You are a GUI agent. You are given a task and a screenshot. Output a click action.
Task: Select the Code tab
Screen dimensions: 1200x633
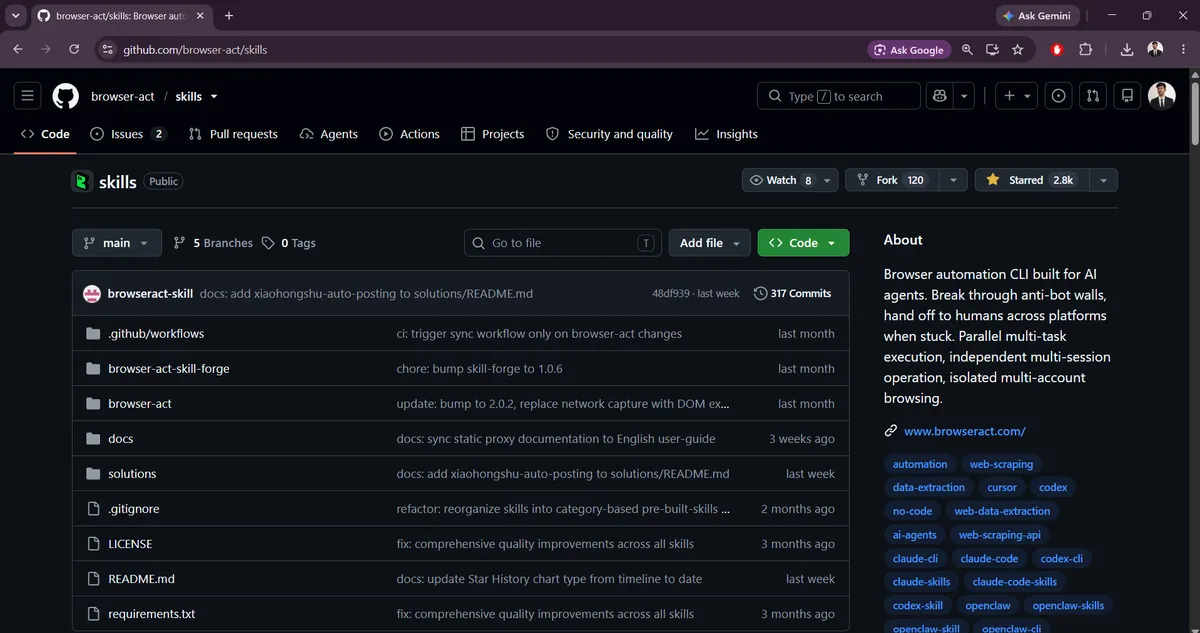tap(45, 134)
